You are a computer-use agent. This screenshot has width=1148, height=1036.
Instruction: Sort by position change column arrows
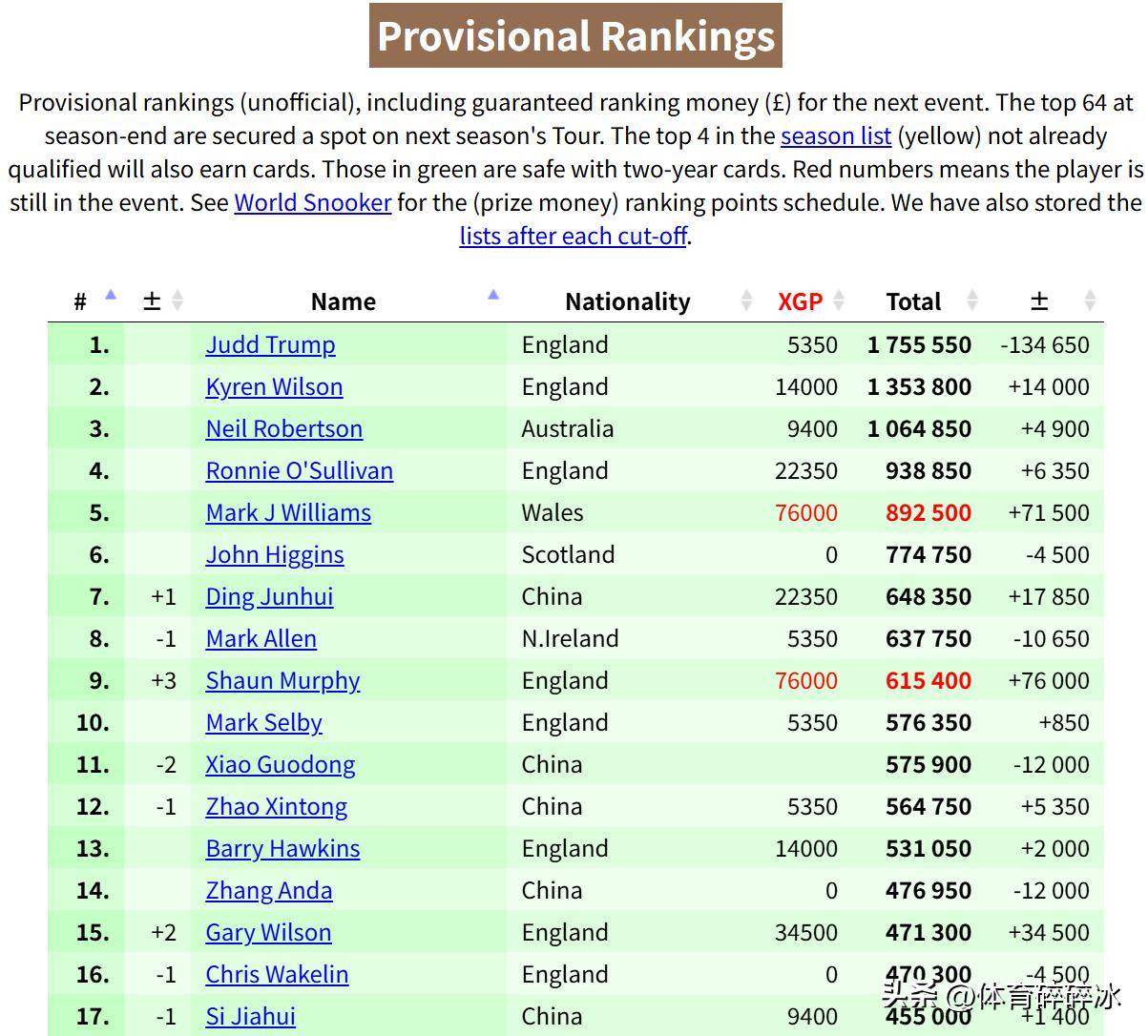click(177, 301)
